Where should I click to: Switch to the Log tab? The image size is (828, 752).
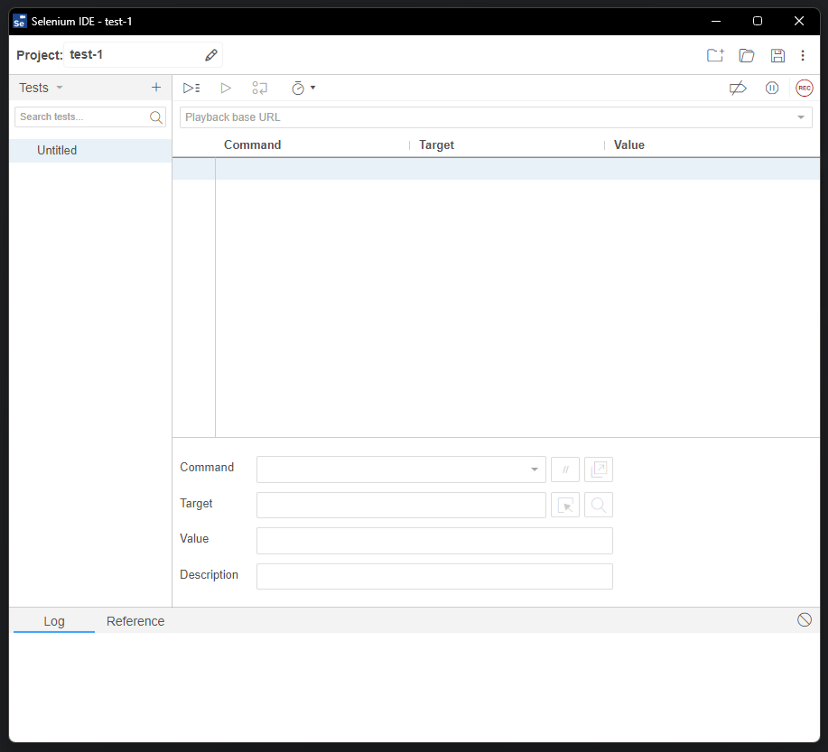point(54,621)
